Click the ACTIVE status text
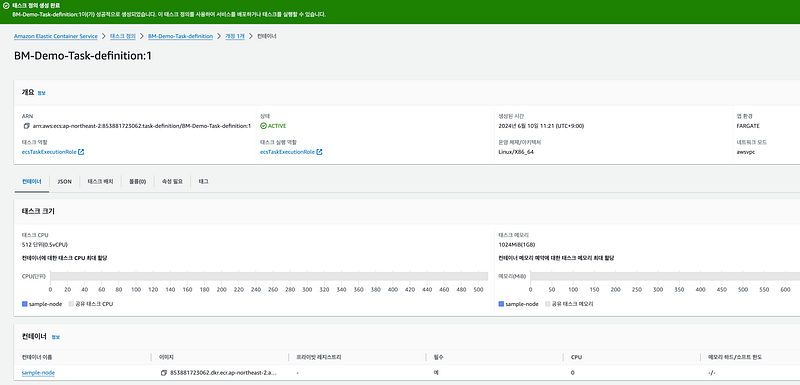The height and width of the screenshot is (385, 800). [277, 125]
